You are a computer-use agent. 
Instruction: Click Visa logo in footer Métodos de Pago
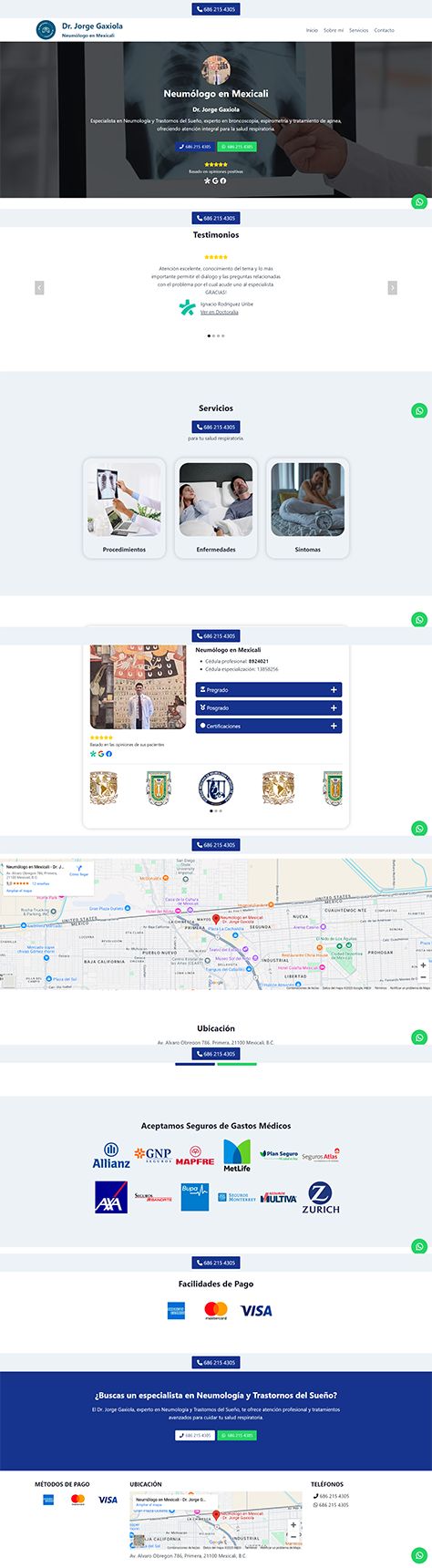coord(108,1500)
